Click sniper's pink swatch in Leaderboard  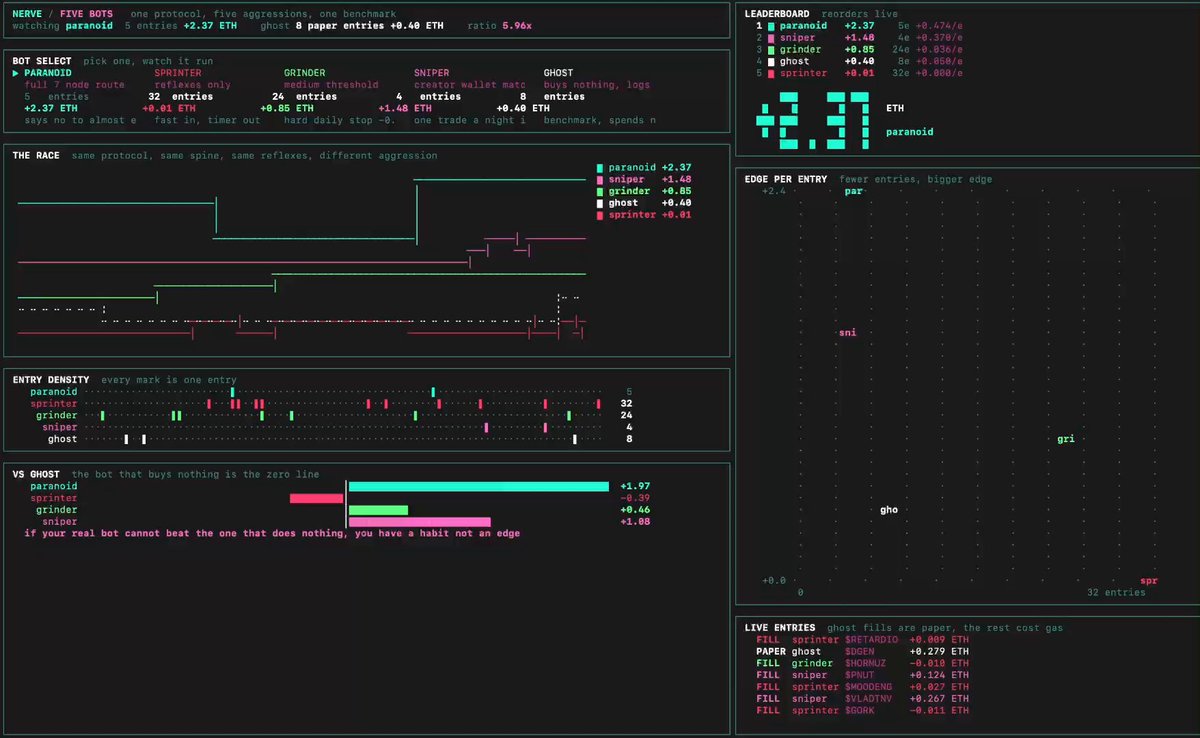[x=770, y=38]
